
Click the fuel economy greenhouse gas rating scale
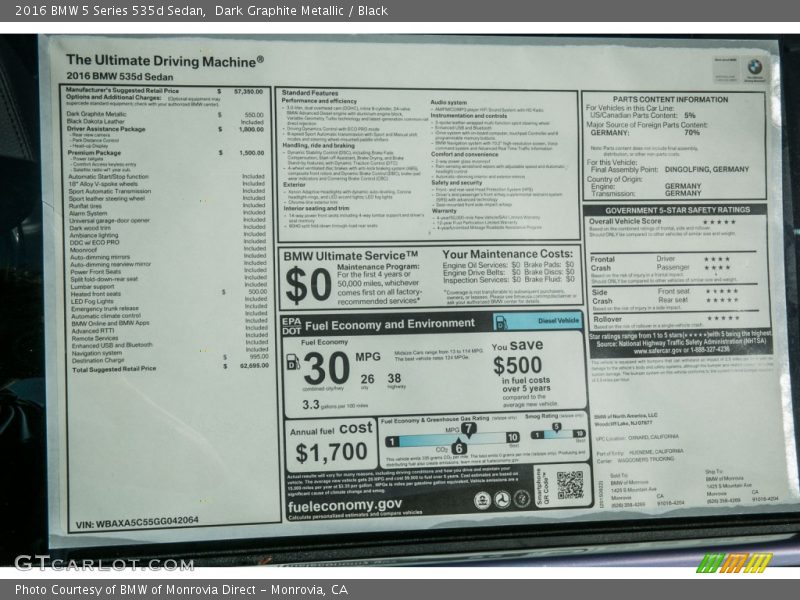click(451, 439)
